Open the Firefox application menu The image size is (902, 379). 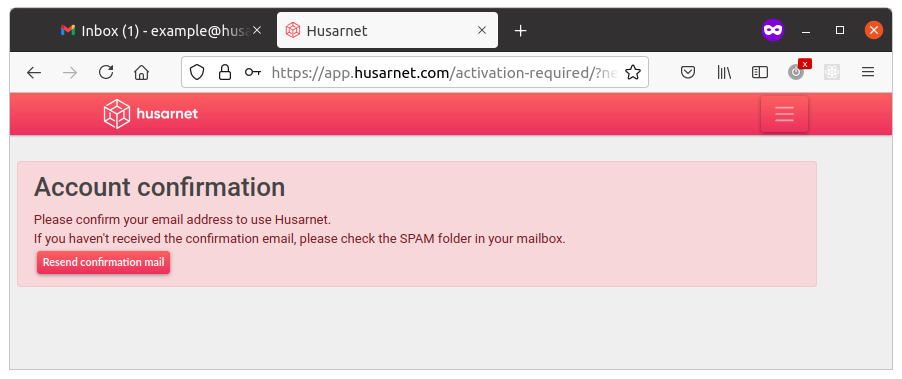868,72
